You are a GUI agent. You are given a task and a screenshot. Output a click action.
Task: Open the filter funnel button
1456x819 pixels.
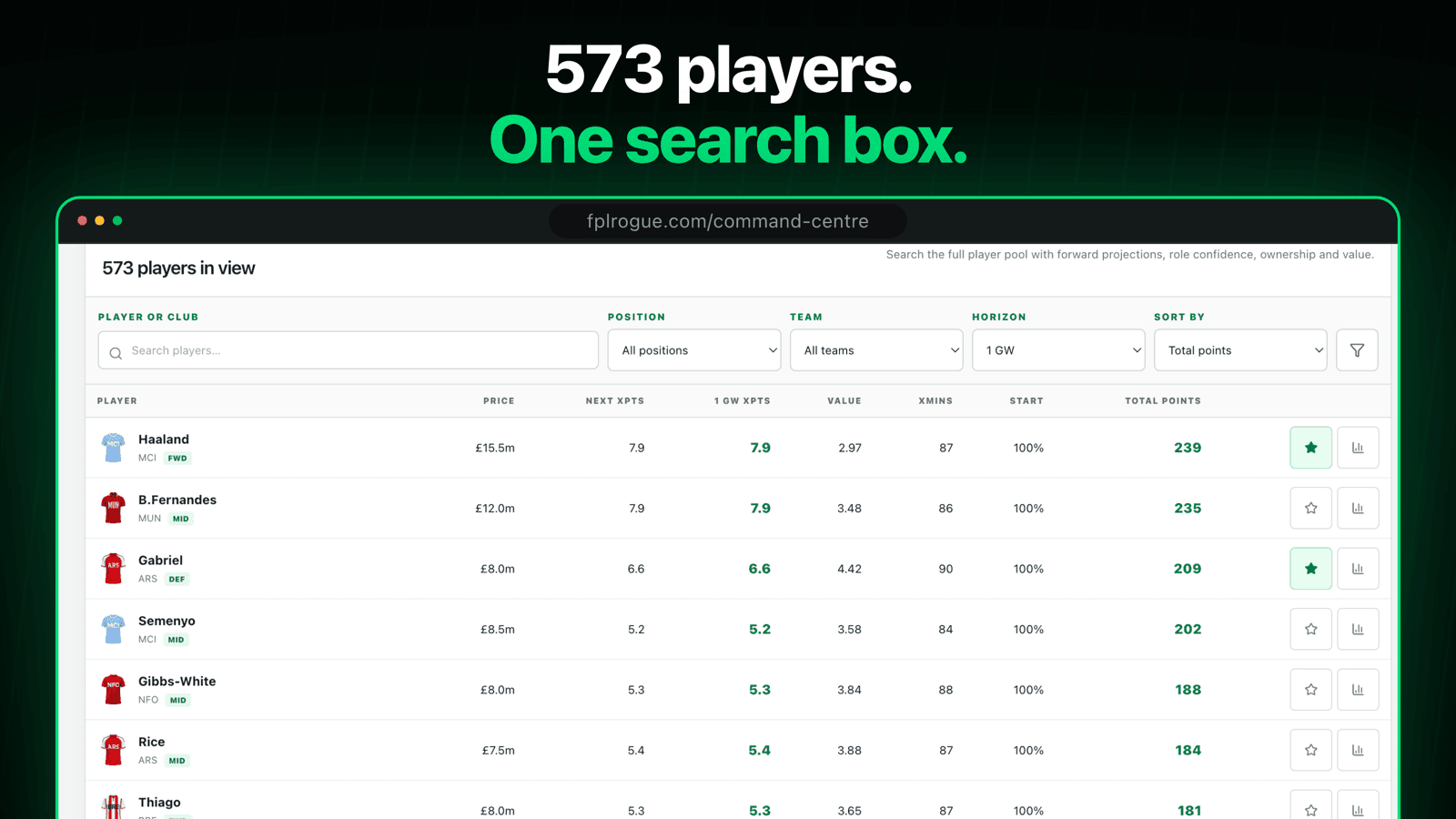click(x=1357, y=350)
